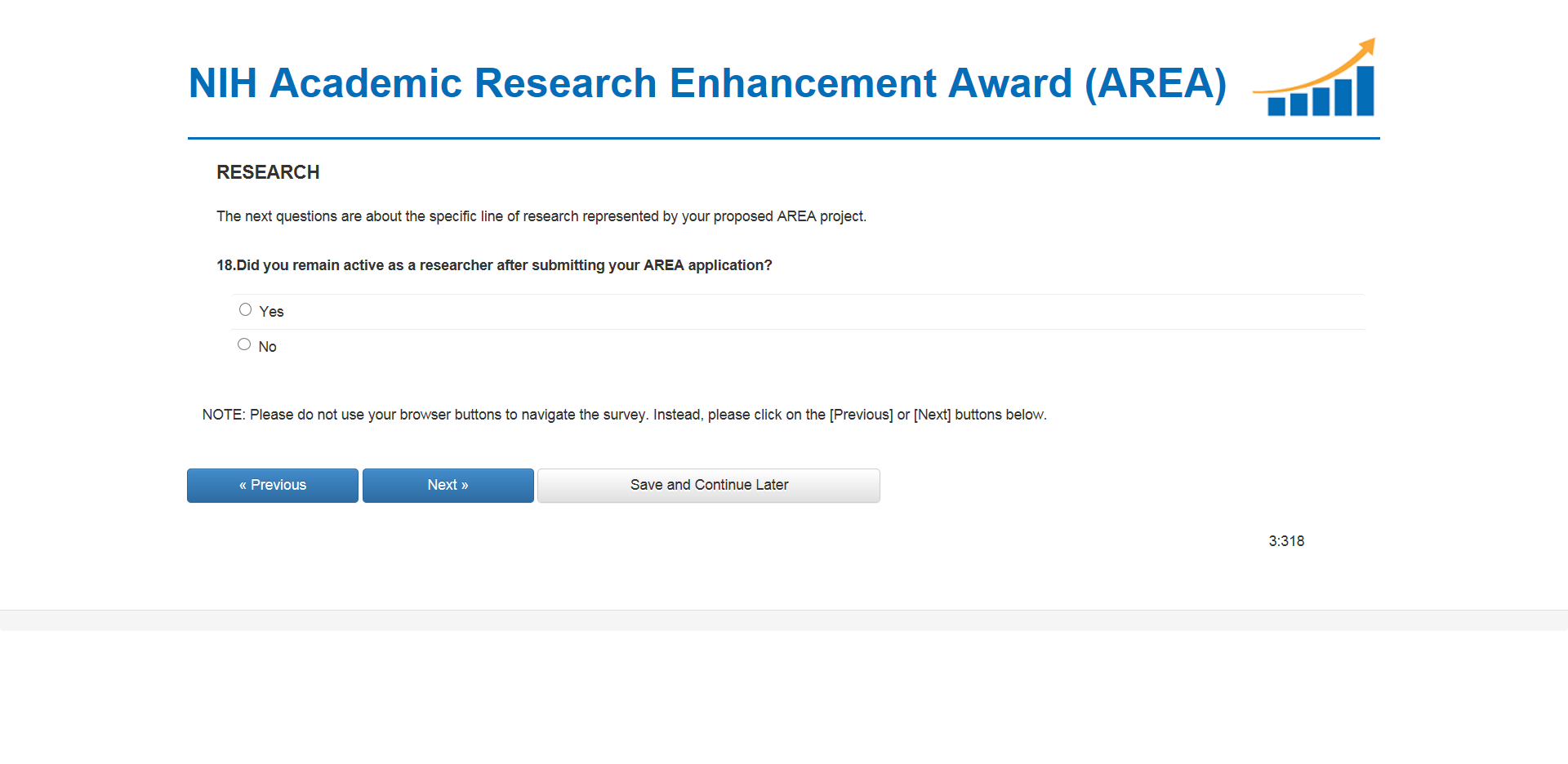Click the No answer label text
This screenshot has height=764, width=1568.
click(x=267, y=347)
